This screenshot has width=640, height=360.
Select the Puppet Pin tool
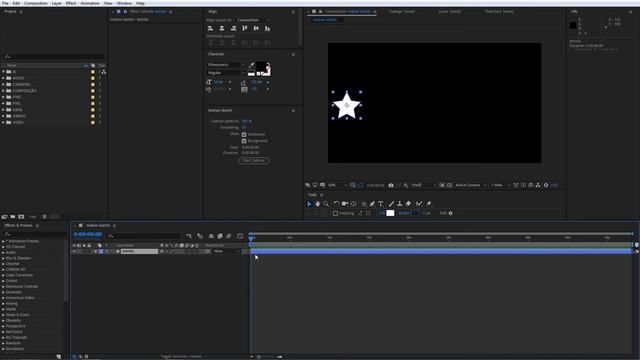point(429,204)
